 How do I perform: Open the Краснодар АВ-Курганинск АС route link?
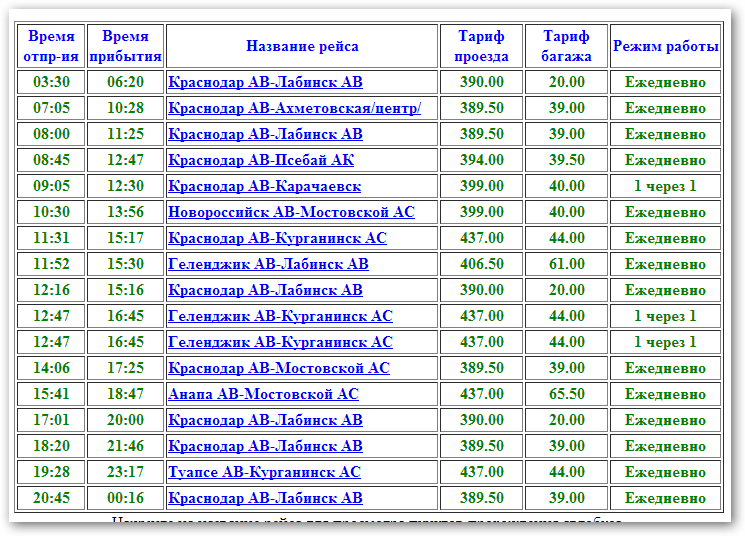tap(277, 238)
